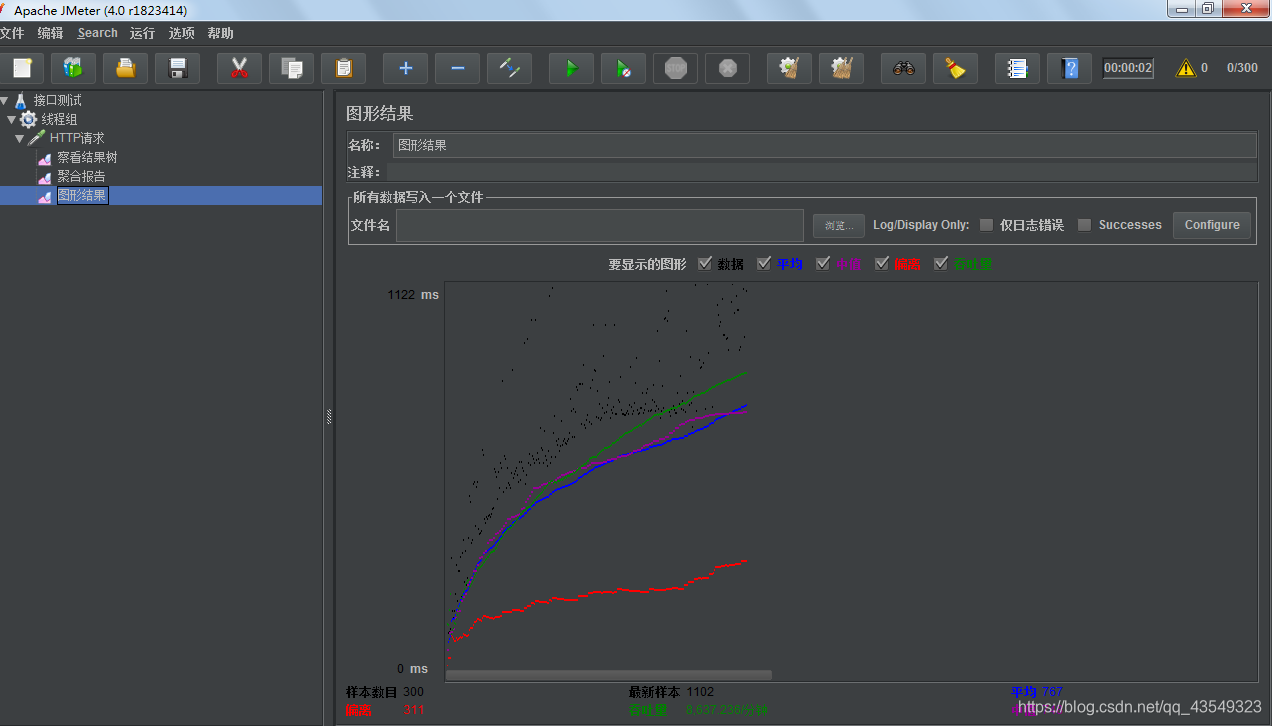The width and height of the screenshot is (1272, 726).
Task: Click the 文件名 filename input field
Action: 600,226
